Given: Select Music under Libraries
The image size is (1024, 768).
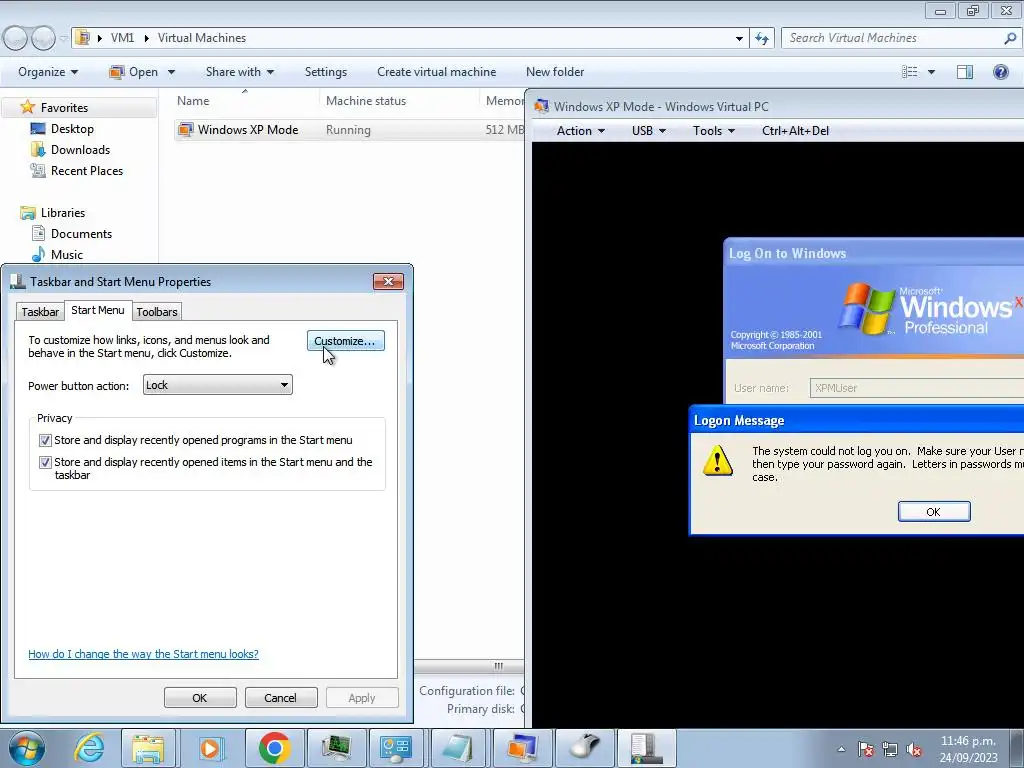Looking at the screenshot, I should (67, 255).
